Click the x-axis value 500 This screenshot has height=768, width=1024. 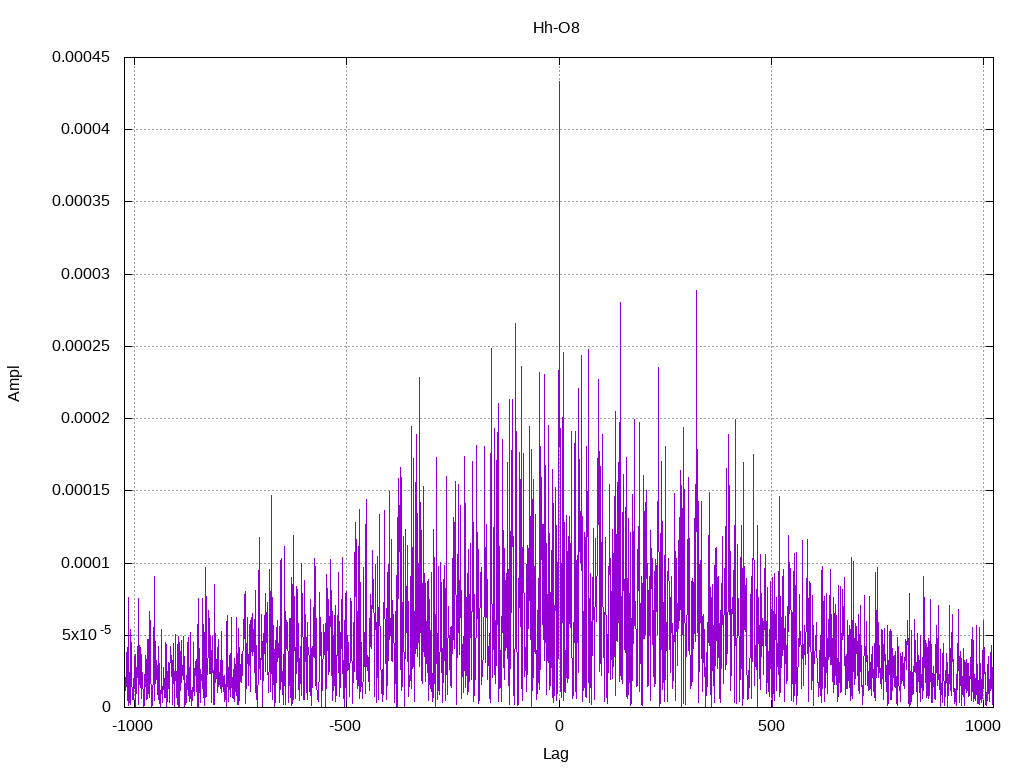(x=771, y=726)
